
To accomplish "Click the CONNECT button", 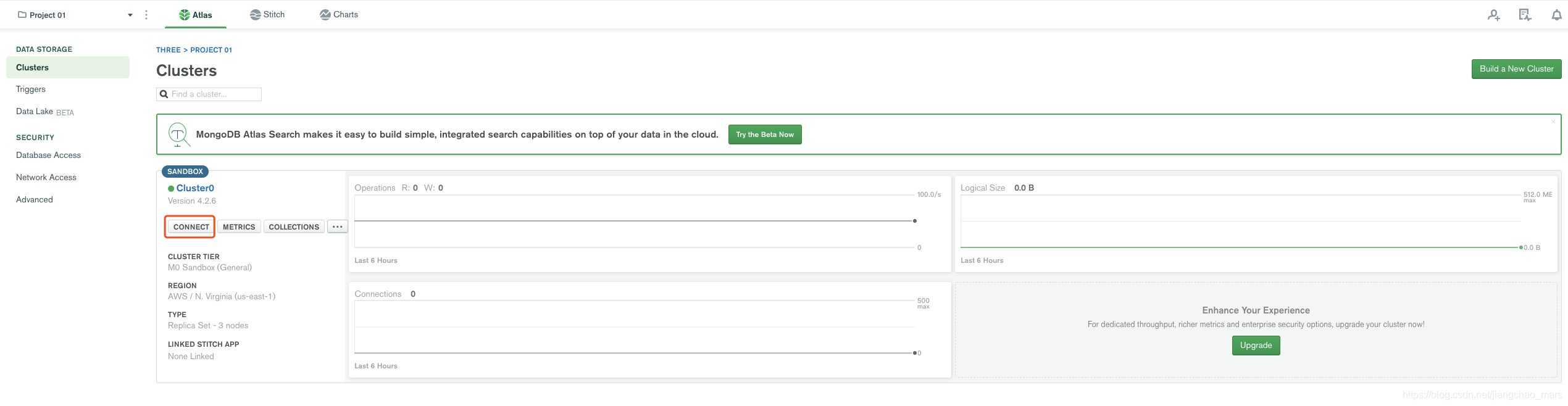I will (x=191, y=227).
